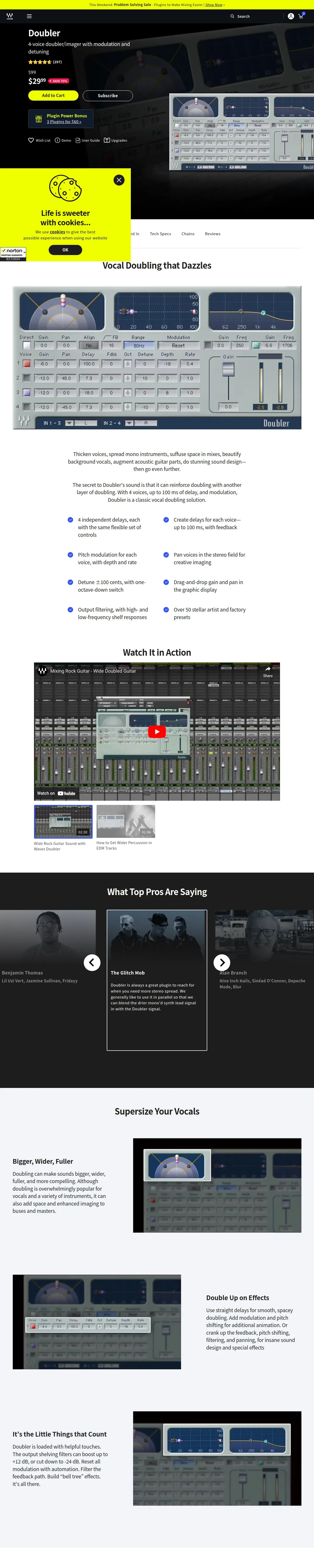This screenshot has width=314, height=1568.
Task: Accept cookies with the OK button
Action: [x=65, y=250]
